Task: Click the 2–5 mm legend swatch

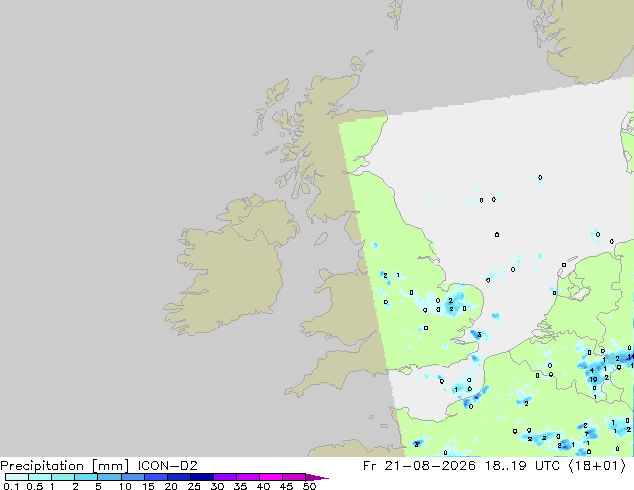Action: tap(87, 477)
